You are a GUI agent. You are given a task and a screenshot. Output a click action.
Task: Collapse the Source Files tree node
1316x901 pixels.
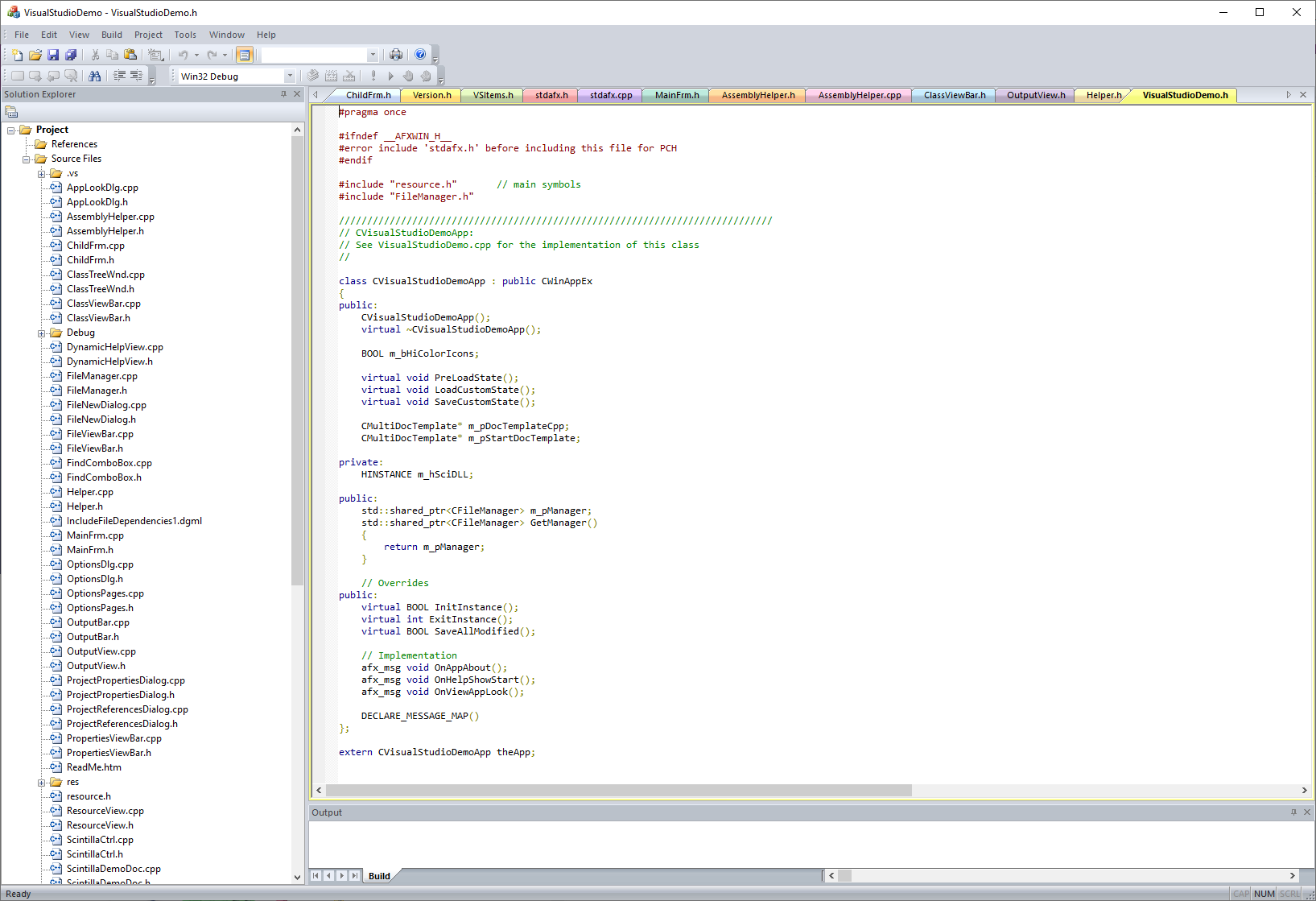coord(27,159)
